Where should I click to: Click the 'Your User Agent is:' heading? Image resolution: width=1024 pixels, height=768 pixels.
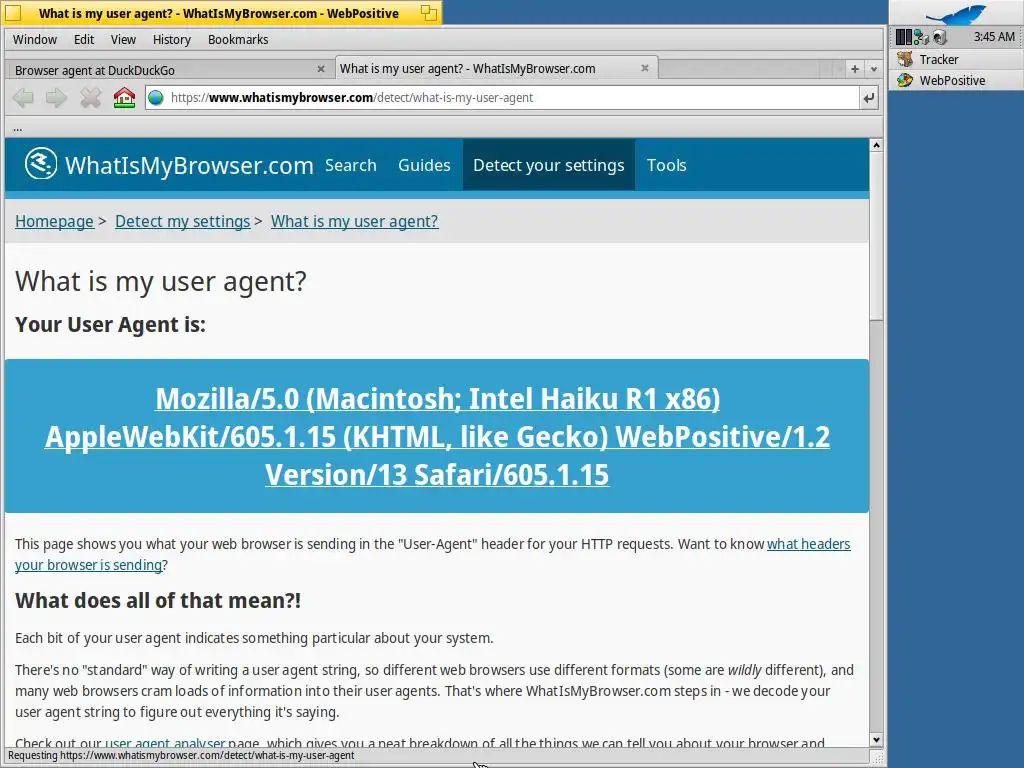pos(110,325)
